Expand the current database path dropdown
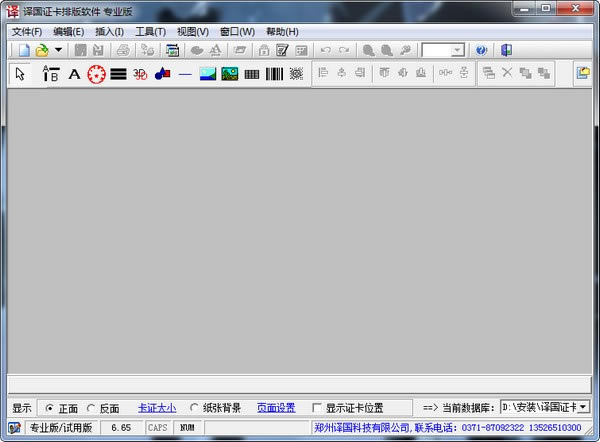 tap(582, 408)
